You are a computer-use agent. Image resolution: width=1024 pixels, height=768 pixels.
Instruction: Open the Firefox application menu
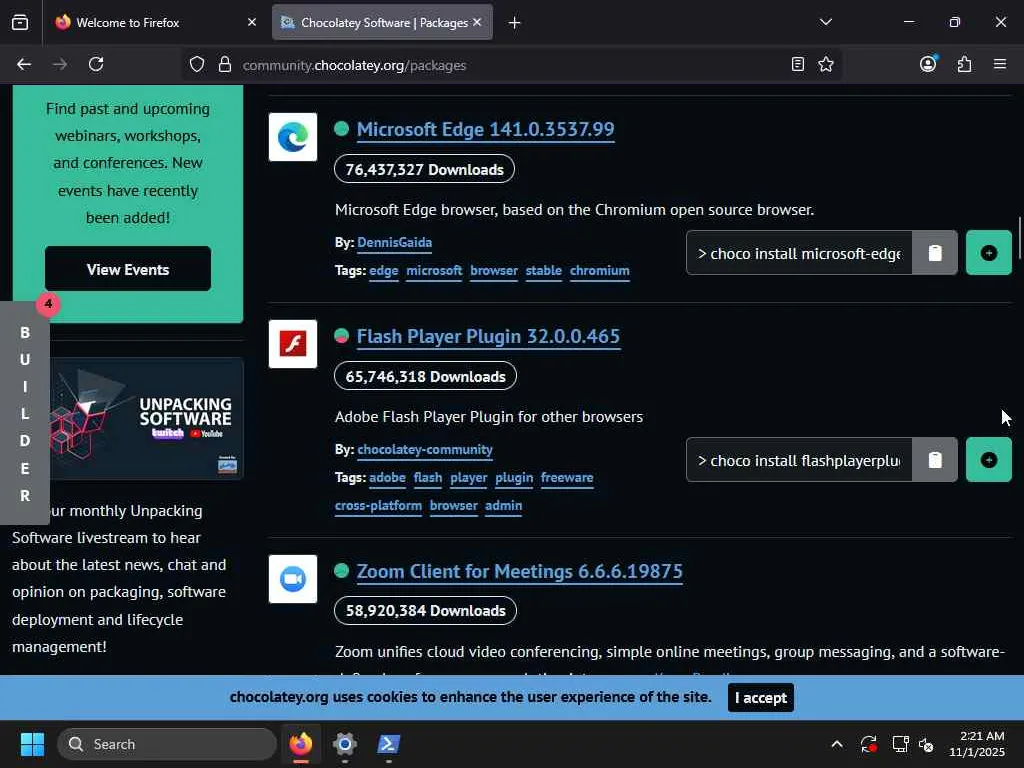(x=1000, y=64)
